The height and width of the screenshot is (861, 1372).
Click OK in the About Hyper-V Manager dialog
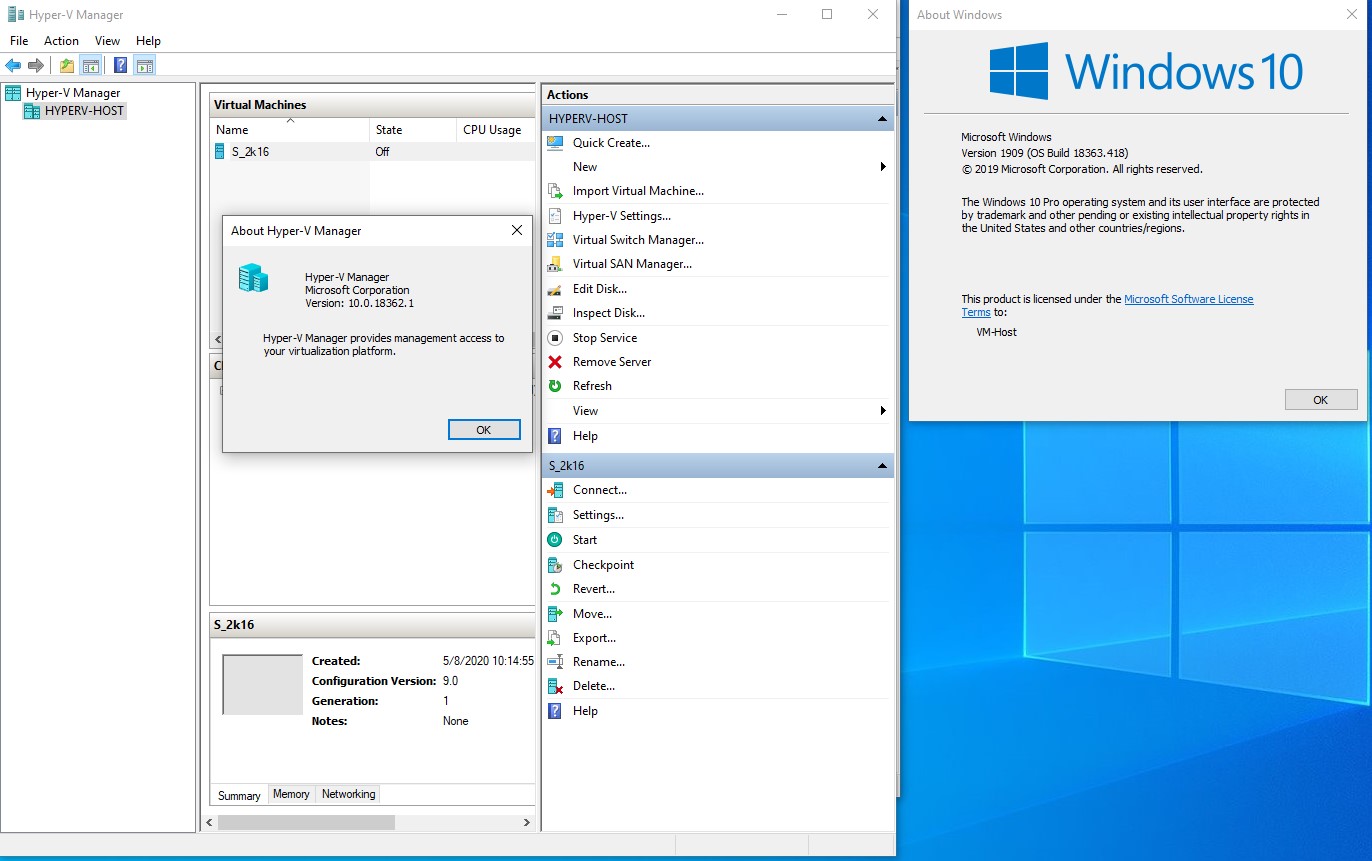[484, 429]
